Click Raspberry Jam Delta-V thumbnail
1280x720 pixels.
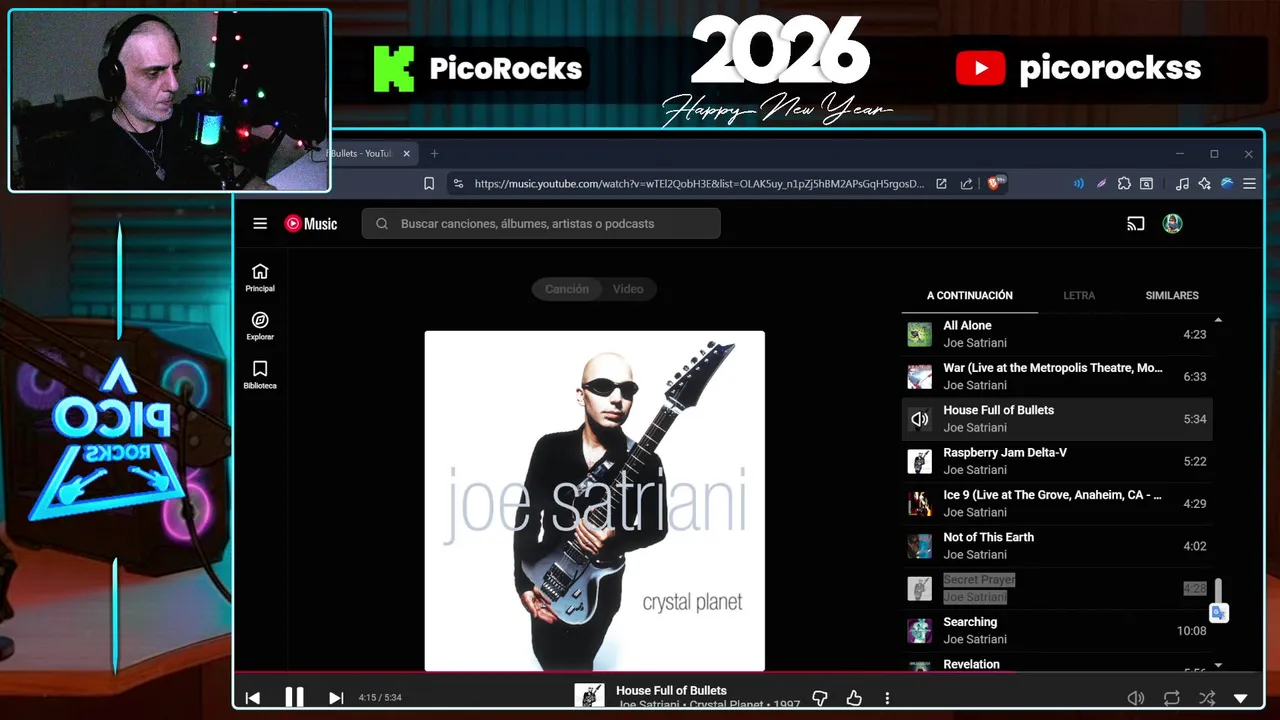tap(920, 461)
